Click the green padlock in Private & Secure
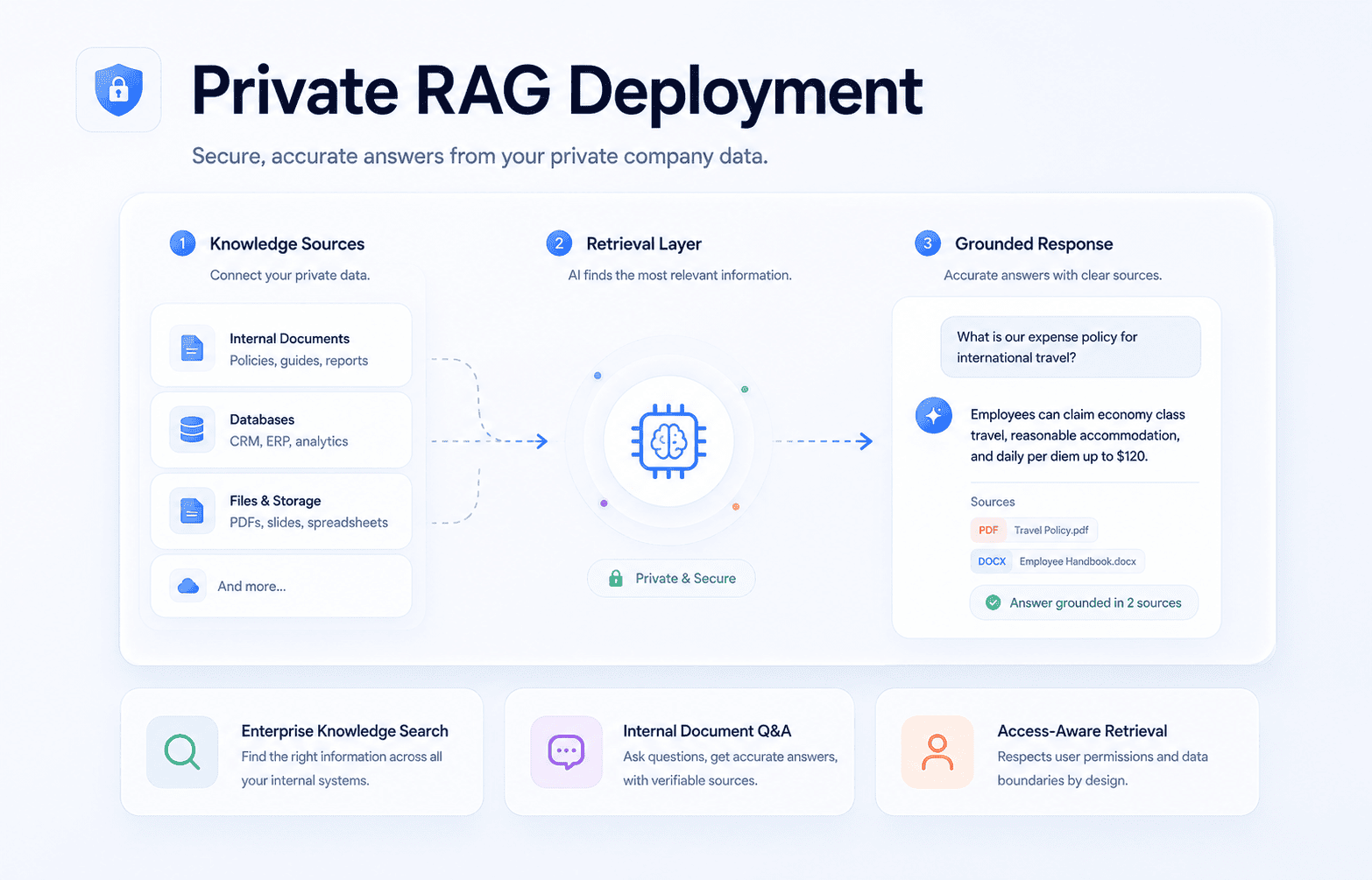 pos(616,578)
